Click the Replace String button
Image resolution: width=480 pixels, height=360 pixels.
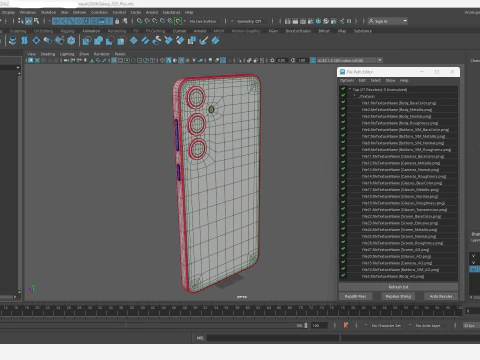pos(398,296)
